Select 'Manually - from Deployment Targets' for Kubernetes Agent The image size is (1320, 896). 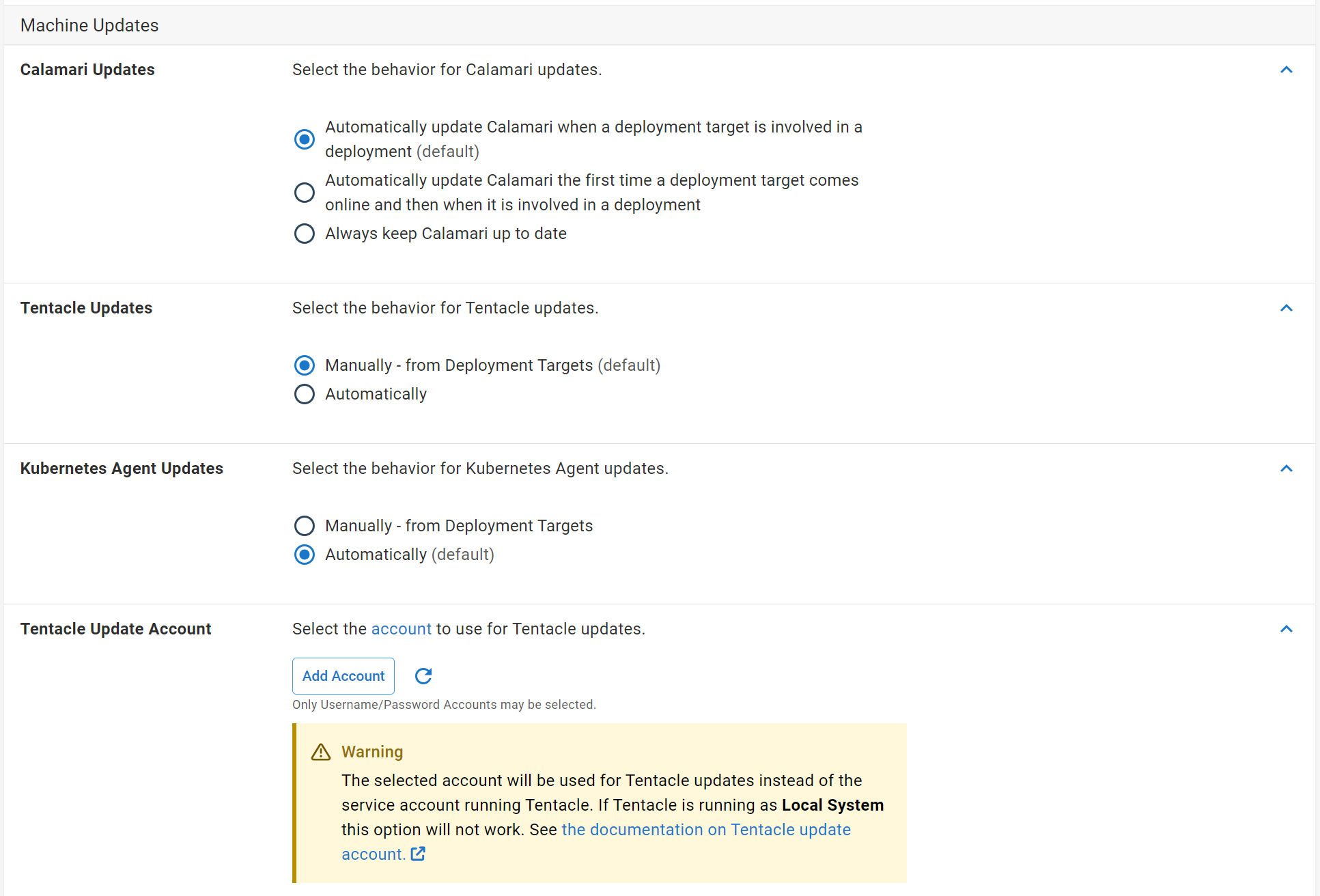pos(305,526)
